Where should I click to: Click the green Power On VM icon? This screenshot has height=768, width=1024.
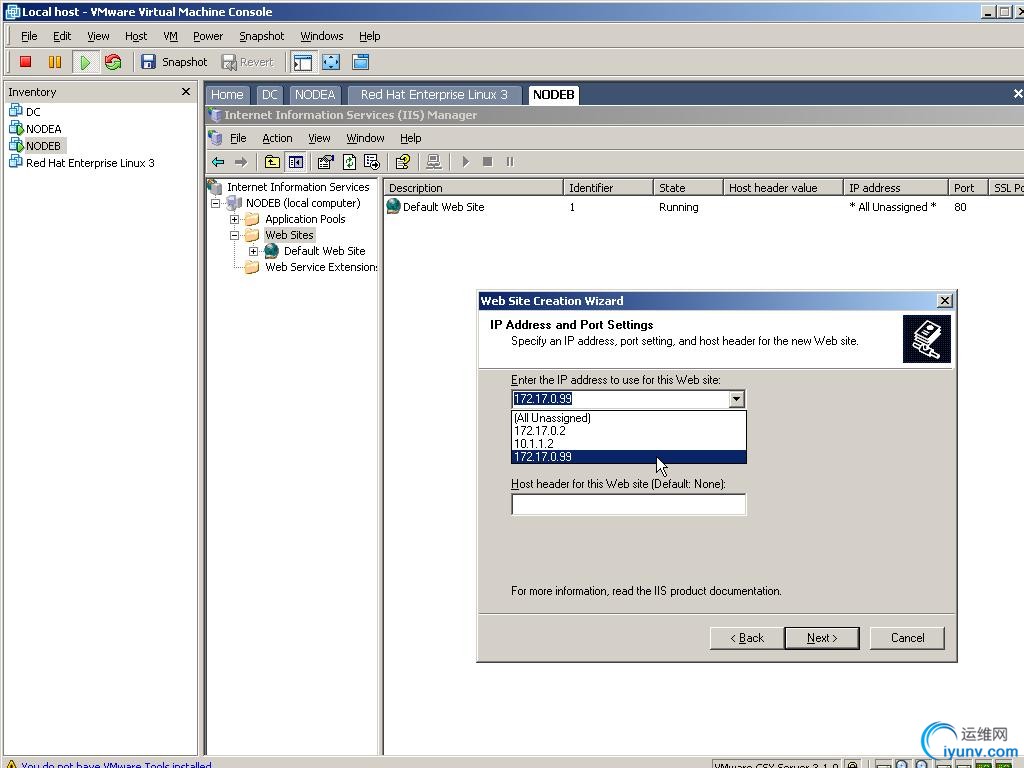pos(85,62)
